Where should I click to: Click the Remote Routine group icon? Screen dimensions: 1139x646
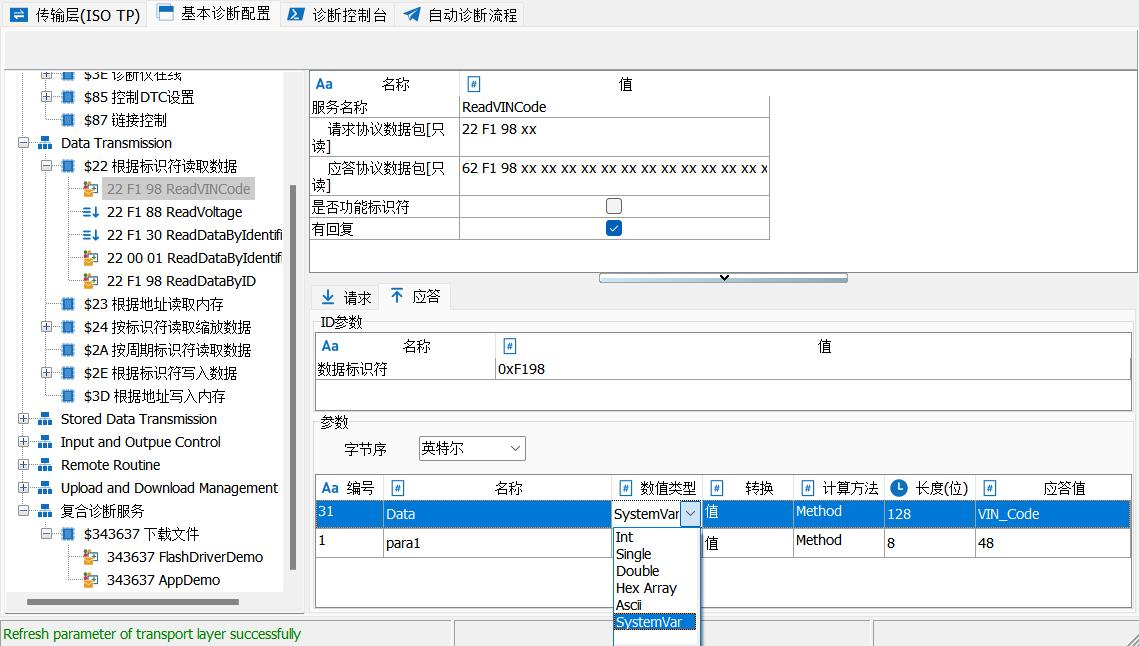pos(45,465)
